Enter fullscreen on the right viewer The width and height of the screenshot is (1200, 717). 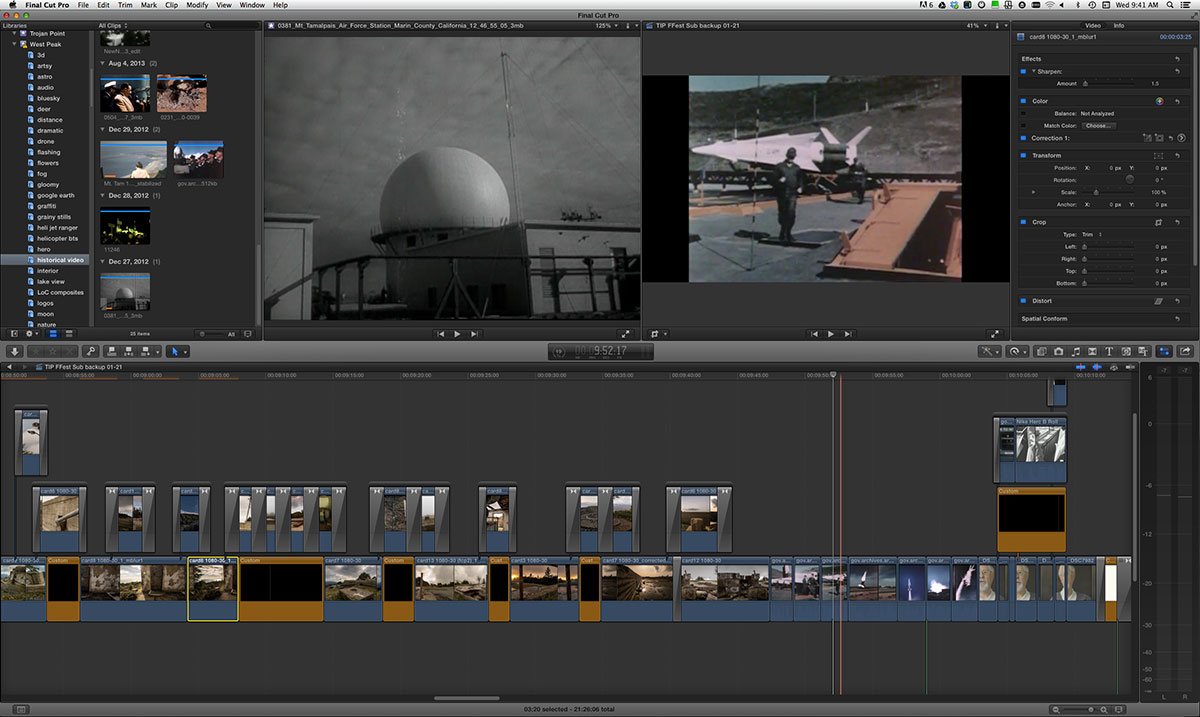coord(996,334)
